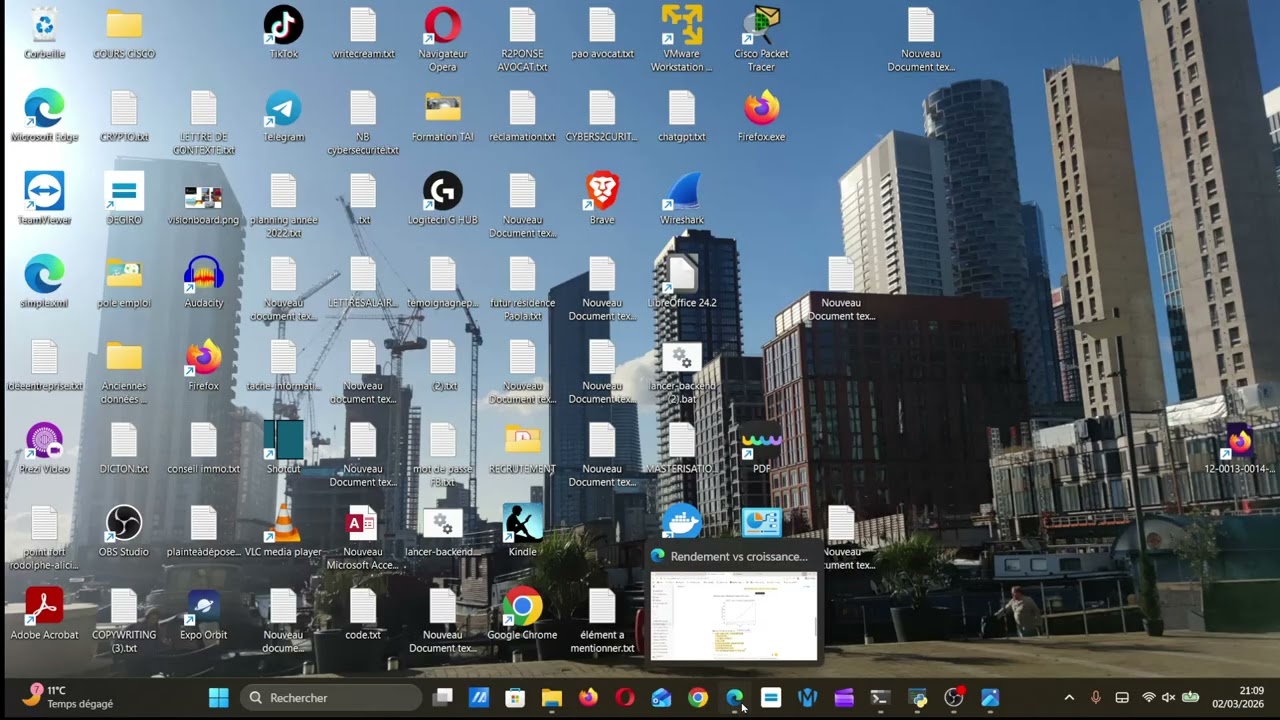This screenshot has height=720, width=1280.
Task: Open the Brave browser desktop shortcut
Action: [602, 198]
